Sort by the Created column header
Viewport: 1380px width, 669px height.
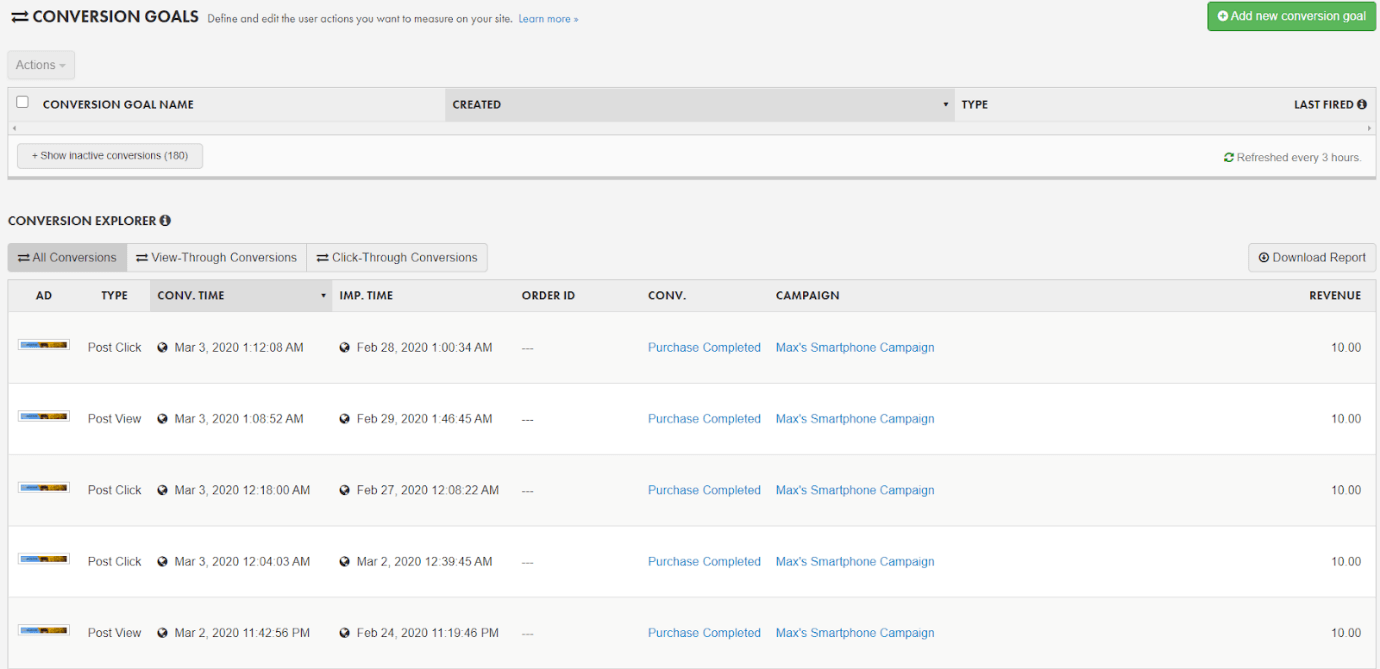click(x=699, y=104)
